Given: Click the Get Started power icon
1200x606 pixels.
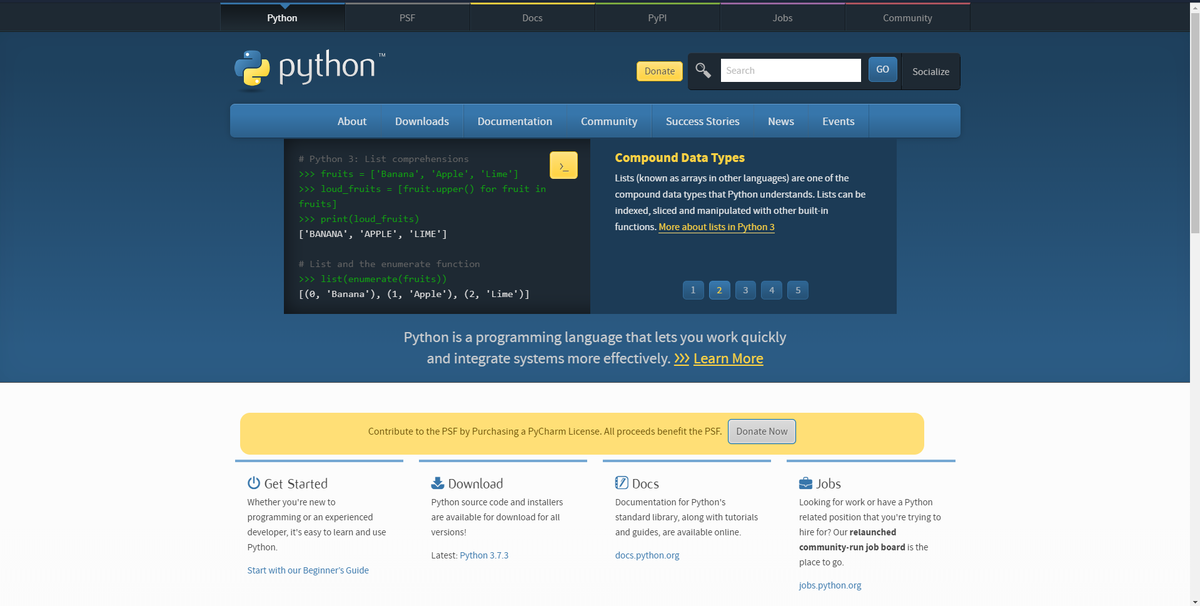Looking at the screenshot, I should [x=254, y=483].
